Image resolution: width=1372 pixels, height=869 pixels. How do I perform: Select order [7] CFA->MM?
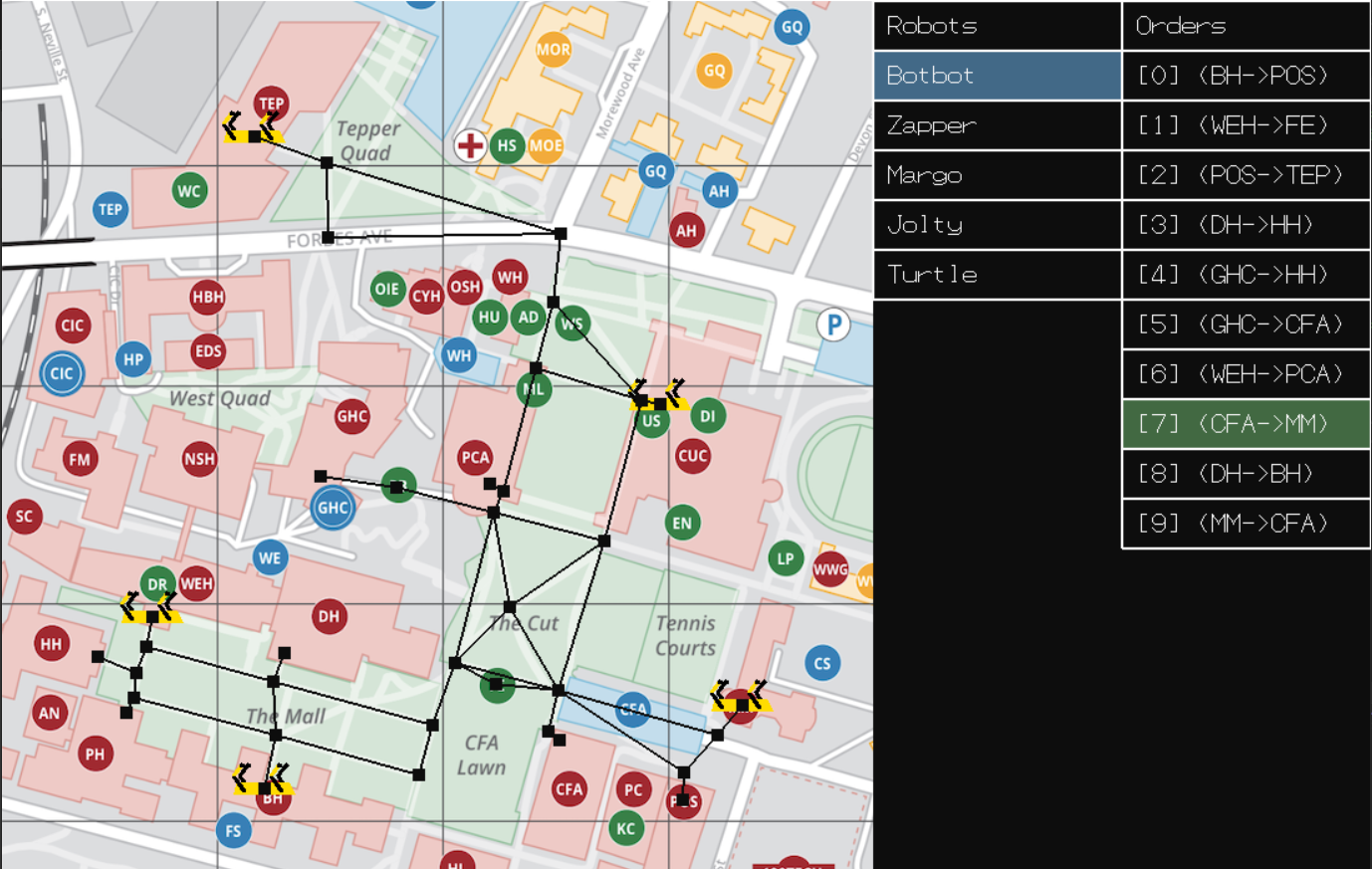point(1246,424)
